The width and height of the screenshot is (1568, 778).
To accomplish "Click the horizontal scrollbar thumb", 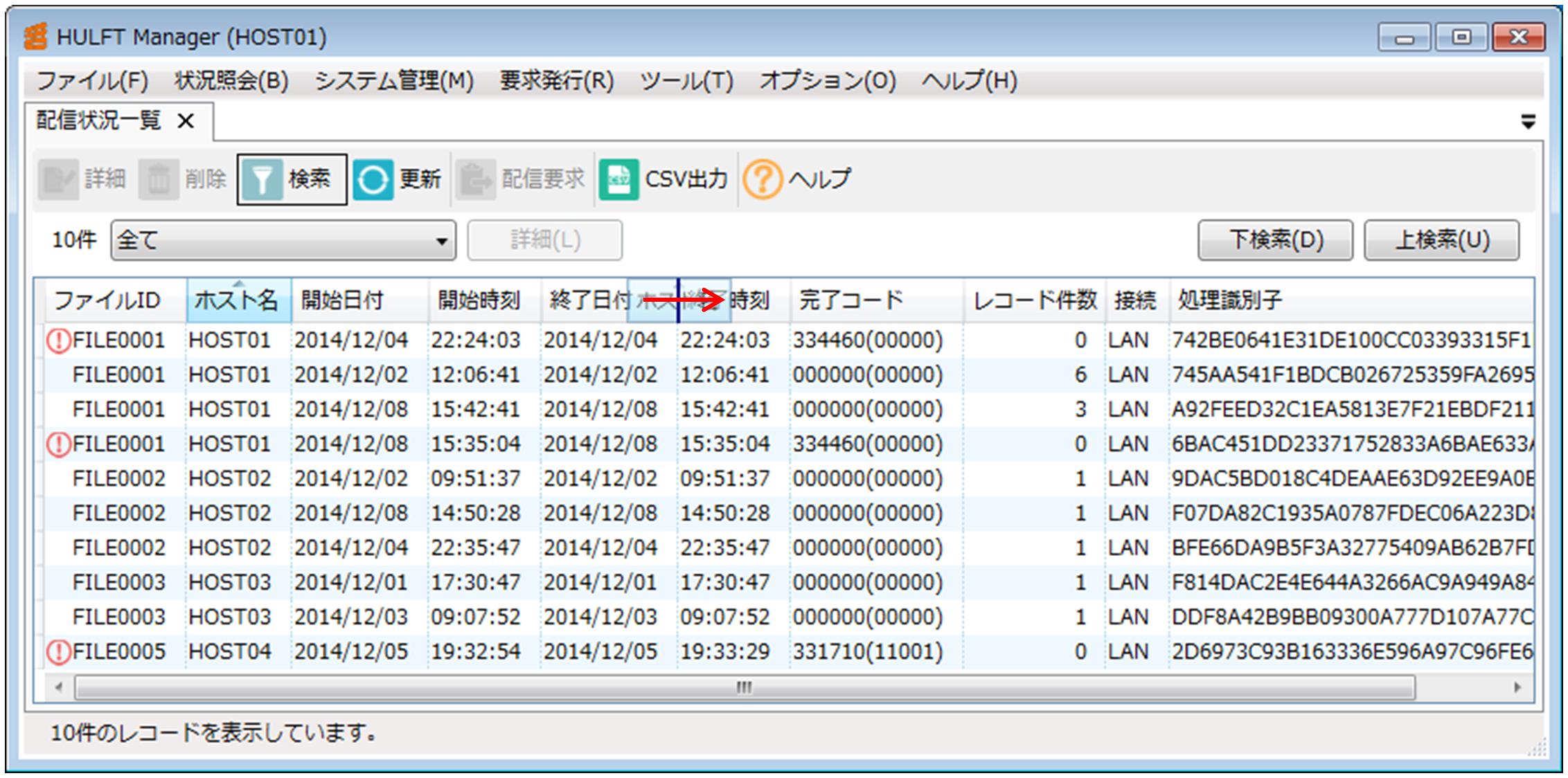I will click(x=745, y=688).
